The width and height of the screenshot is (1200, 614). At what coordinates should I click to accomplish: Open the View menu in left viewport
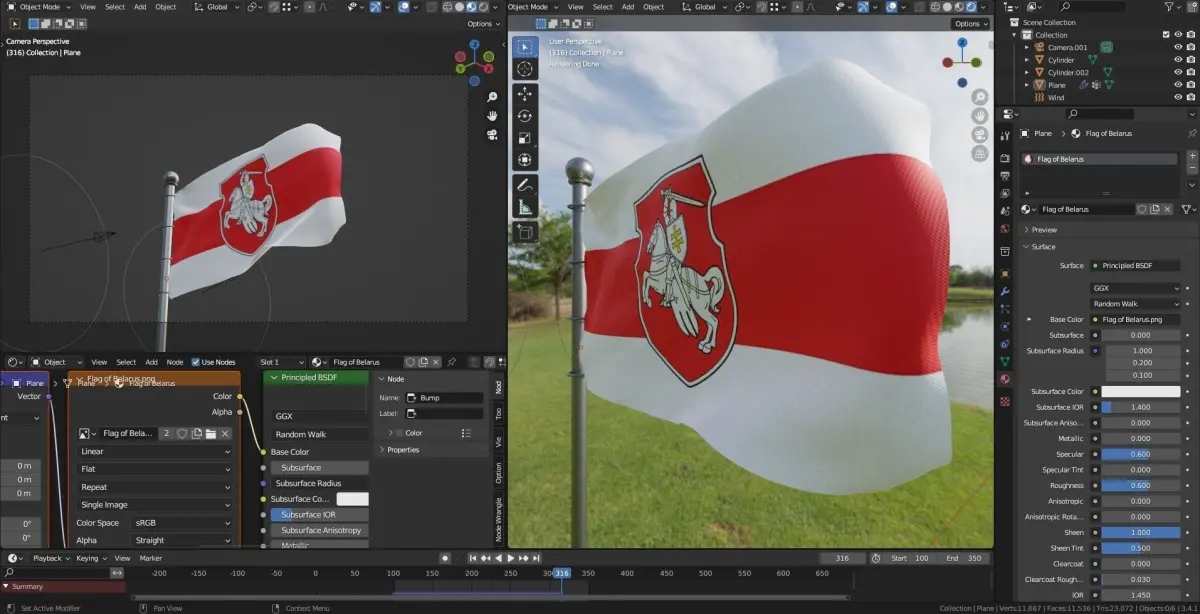click(x=88, y=7)
